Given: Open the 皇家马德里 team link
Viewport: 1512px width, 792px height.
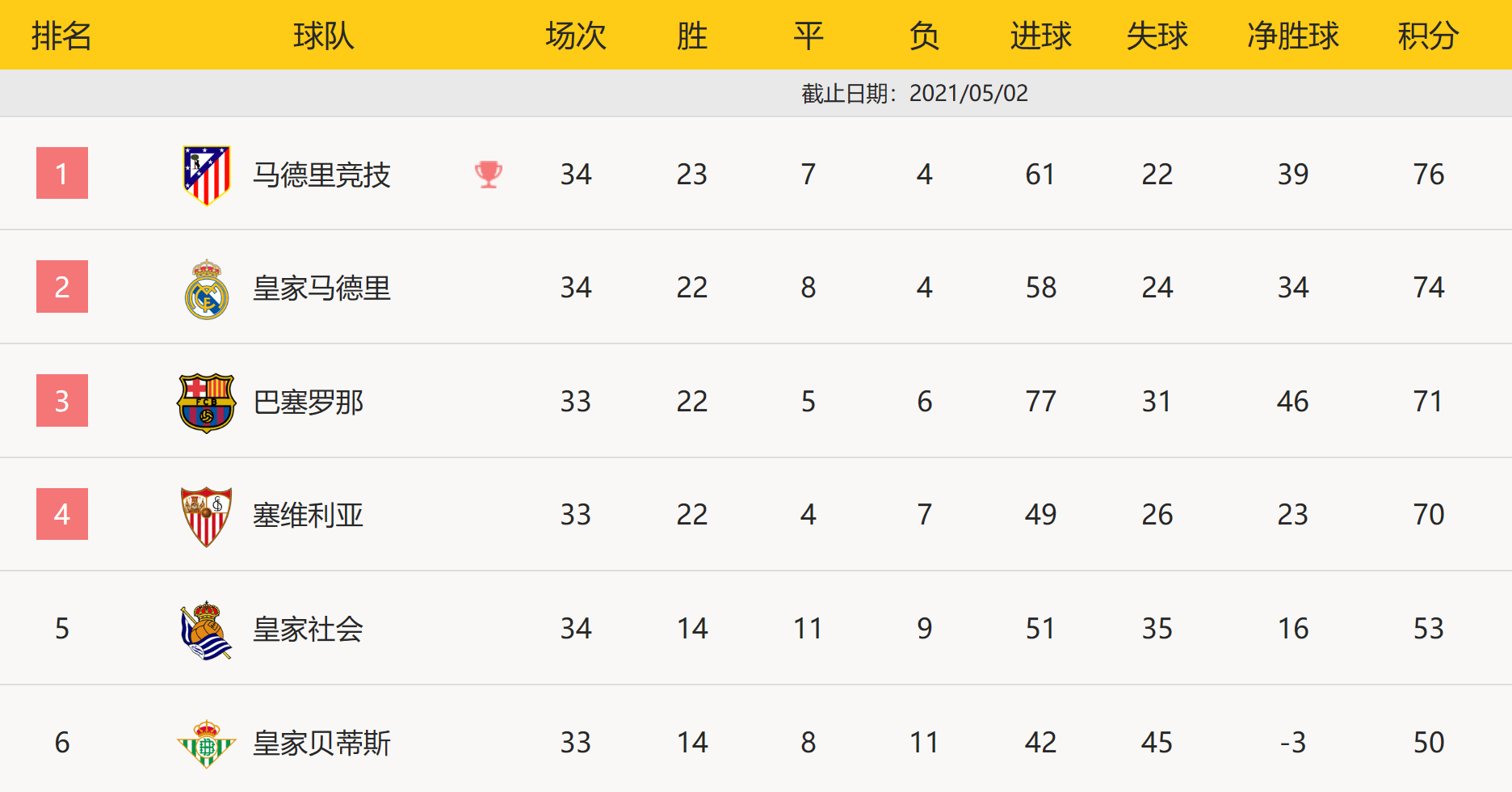Looking at the screenshot, I should click(x=321, y=288).
